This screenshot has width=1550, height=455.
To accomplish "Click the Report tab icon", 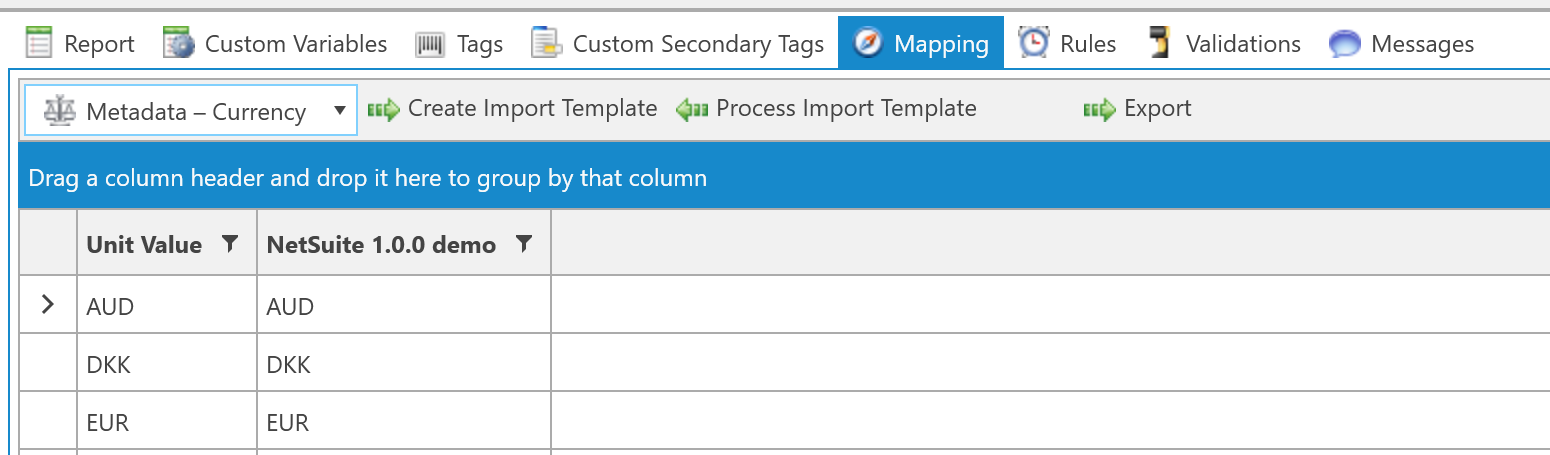I will (x=39, y=44).
